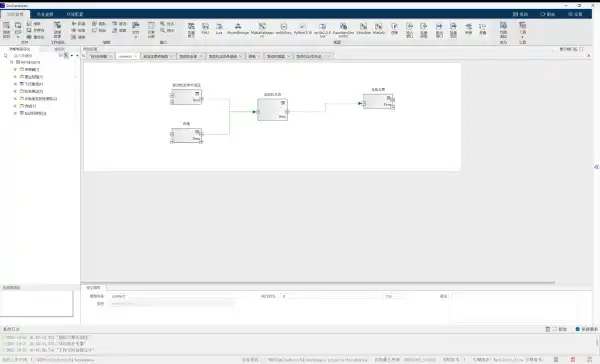Select the rightmost block on the canvas
This screenshot has width=600, height=364.
pyautogui.click(x=378, y=101)
